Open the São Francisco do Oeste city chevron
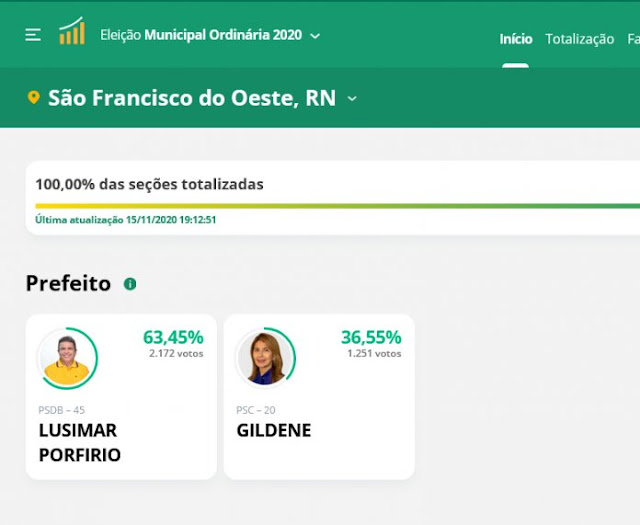 click(352, 98)
